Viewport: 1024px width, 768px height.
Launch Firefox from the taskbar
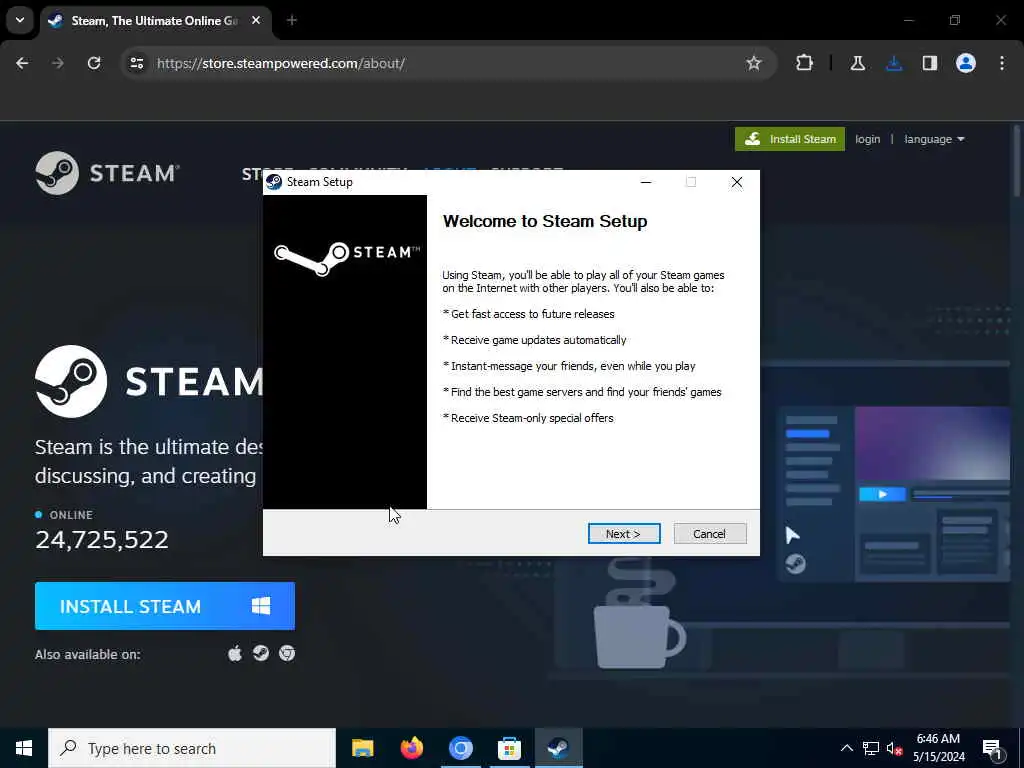coord(411,748)
